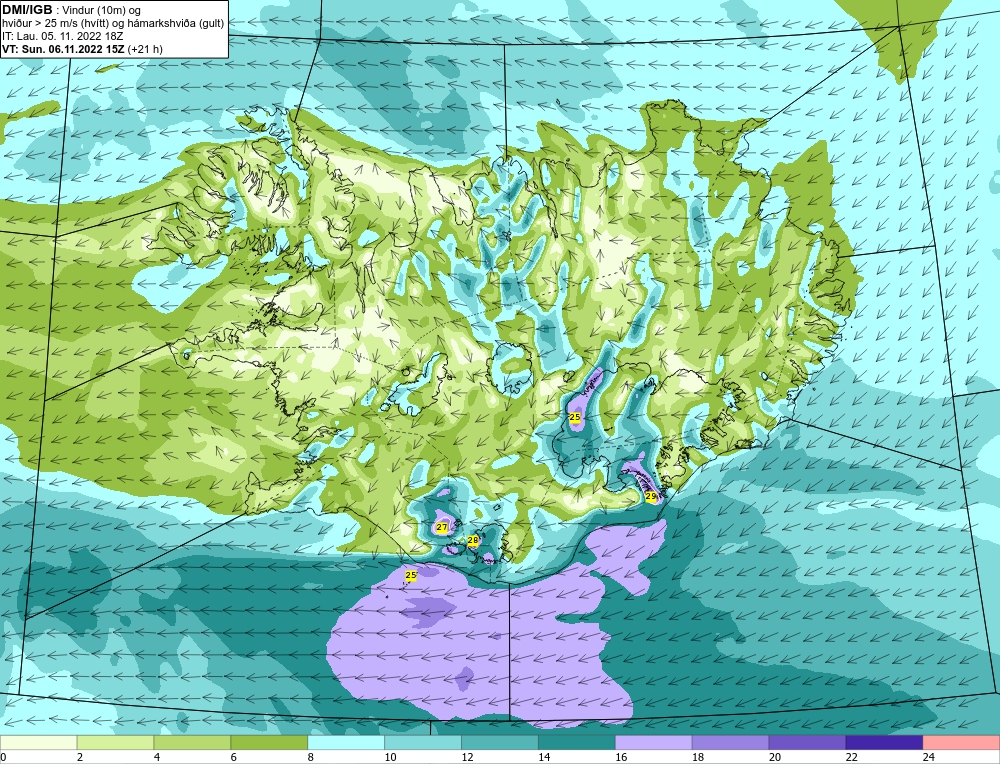
Task: Click the yellow gust label 27
Action: coord(441,527)
